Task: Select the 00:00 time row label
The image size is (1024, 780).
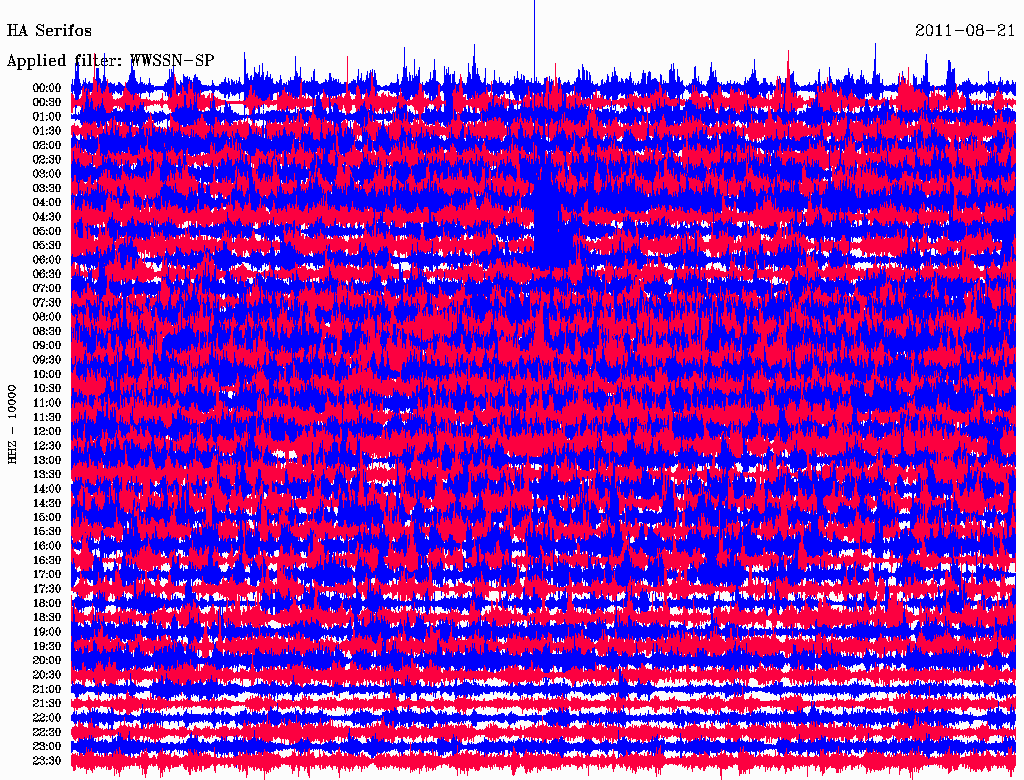Action: coord(46,88)
